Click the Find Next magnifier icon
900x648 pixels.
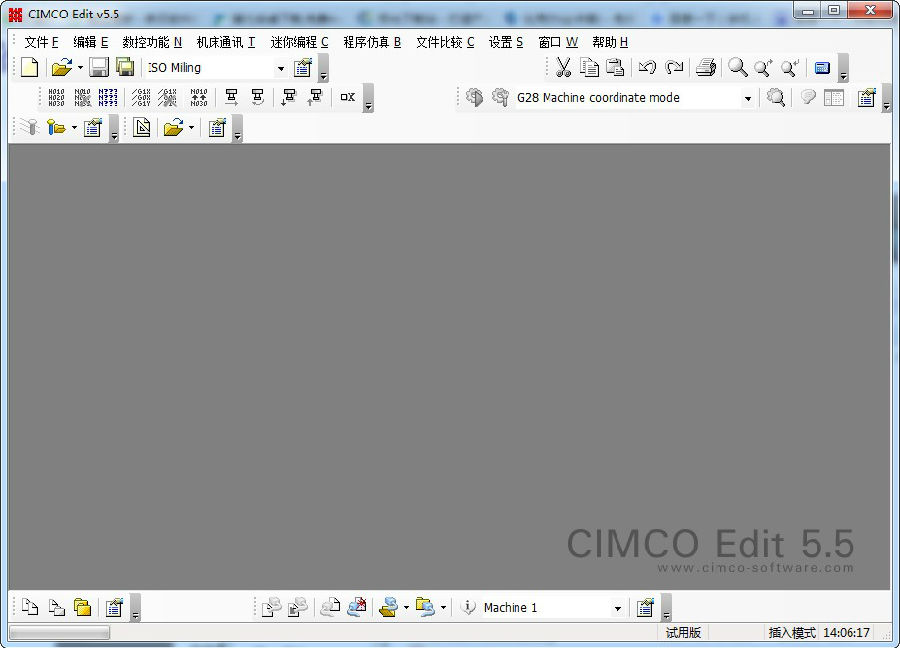coord(763,68)
